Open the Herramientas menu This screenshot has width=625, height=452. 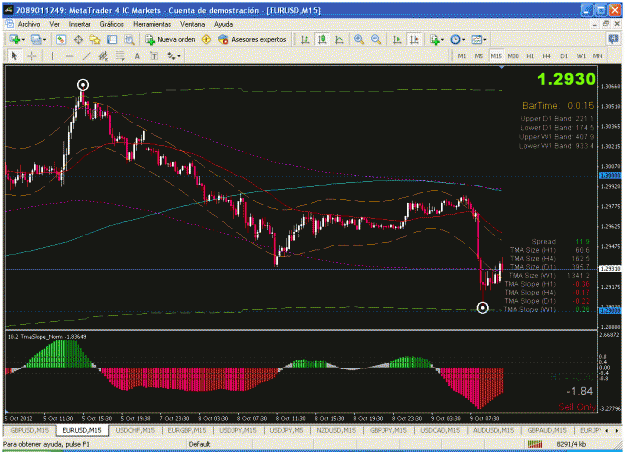(152, 24)
